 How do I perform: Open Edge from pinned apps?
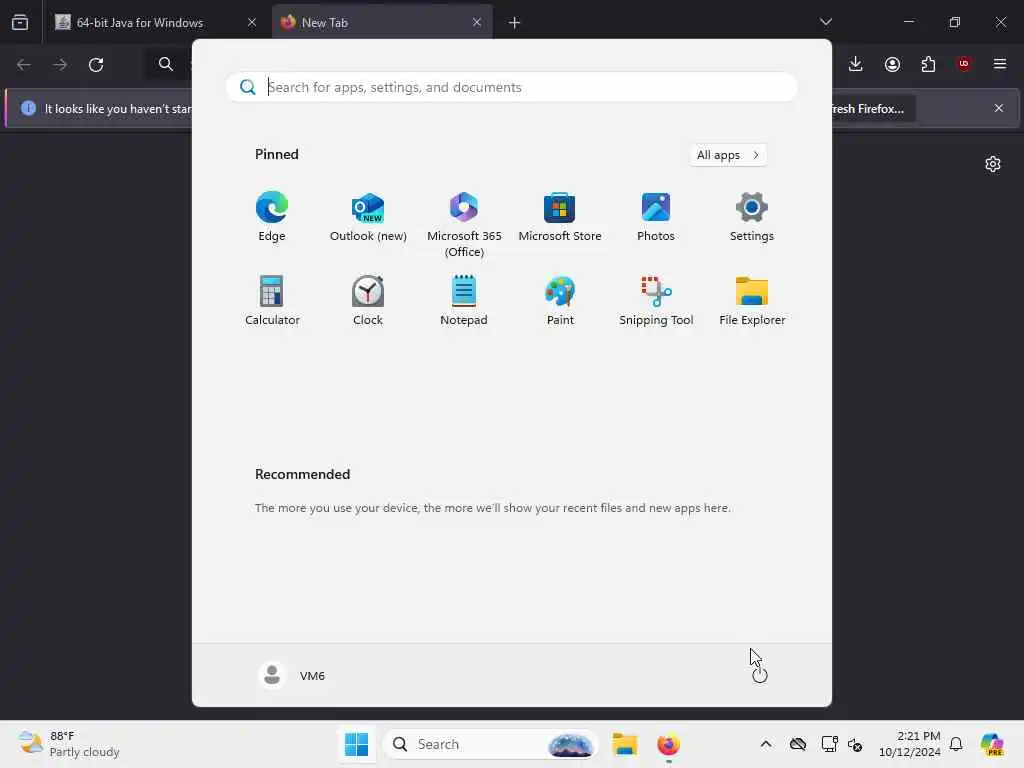272,217
